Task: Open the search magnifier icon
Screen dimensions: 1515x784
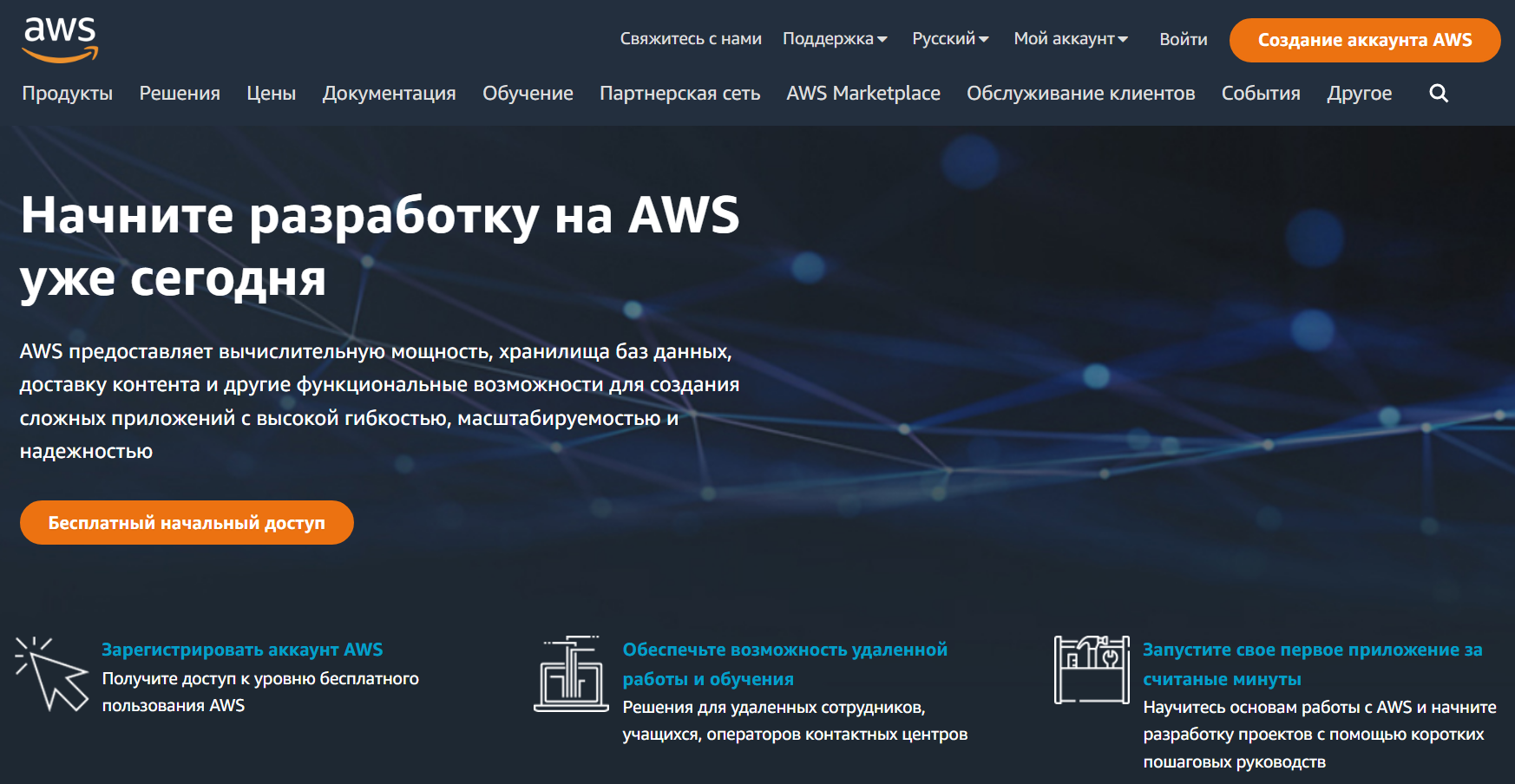Action: pyautogui.click(x=1439, y=93)
